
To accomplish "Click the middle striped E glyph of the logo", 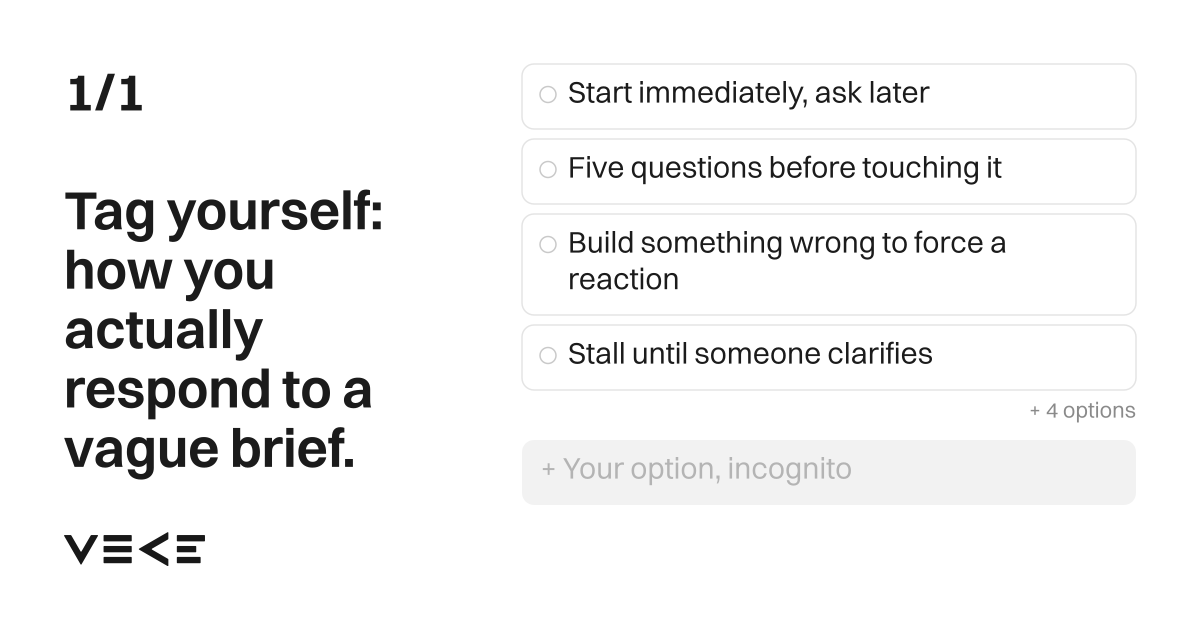I will tap(117, 549).
